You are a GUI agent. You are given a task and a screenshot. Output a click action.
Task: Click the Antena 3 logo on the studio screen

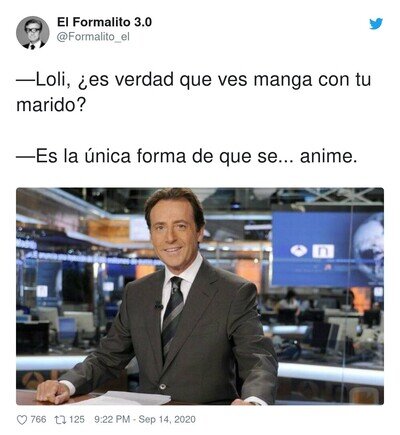(298, 251)
